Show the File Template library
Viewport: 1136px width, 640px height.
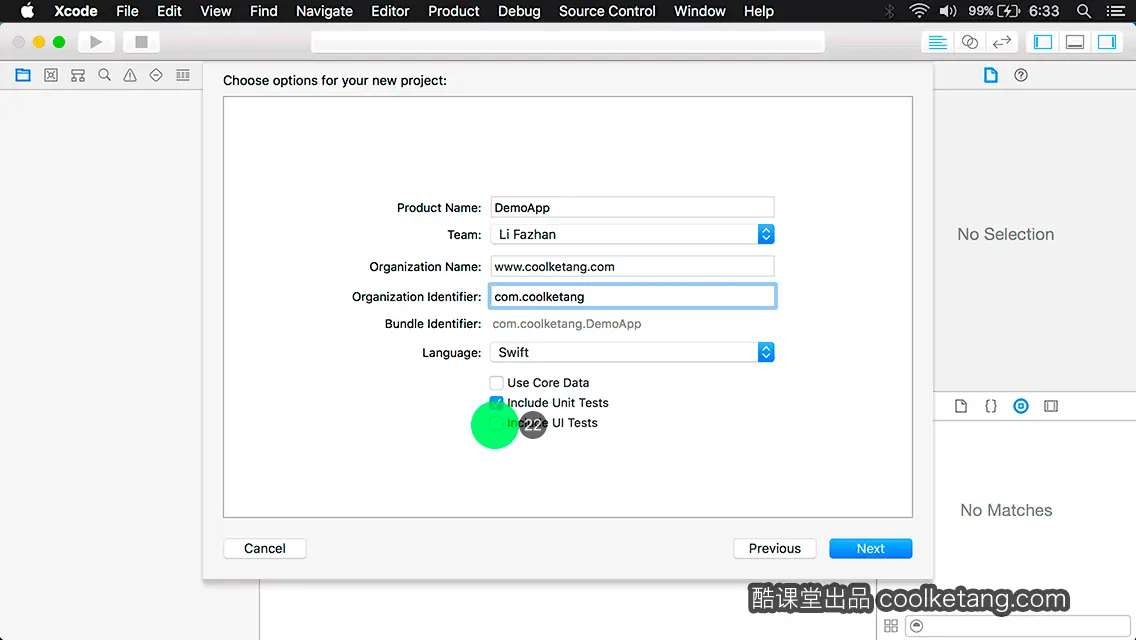pos(961,406)
